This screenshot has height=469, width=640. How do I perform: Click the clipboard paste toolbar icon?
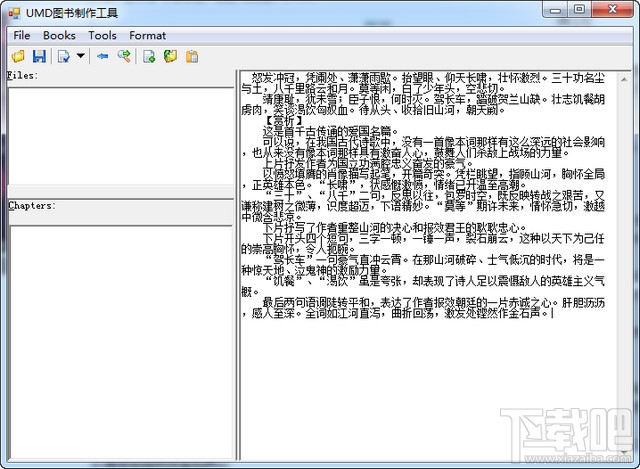(x=192, y=56)
